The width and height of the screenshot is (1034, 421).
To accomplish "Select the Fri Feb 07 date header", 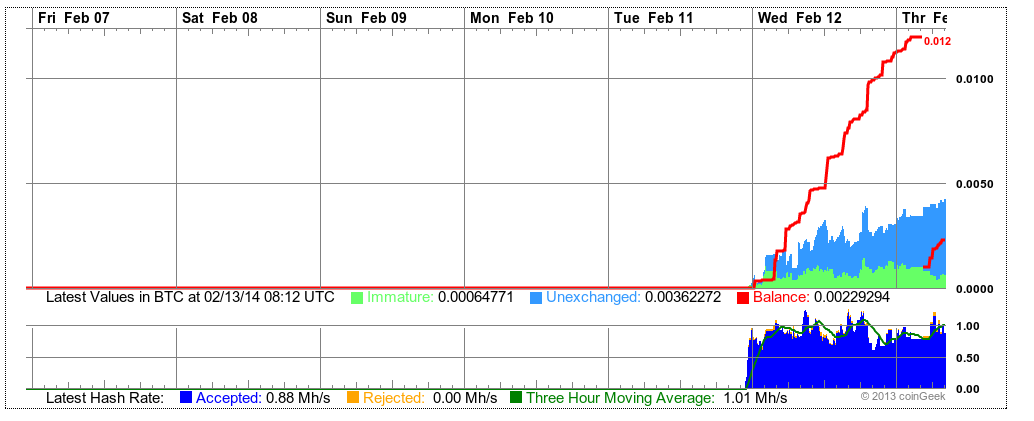I will point(74,18).
